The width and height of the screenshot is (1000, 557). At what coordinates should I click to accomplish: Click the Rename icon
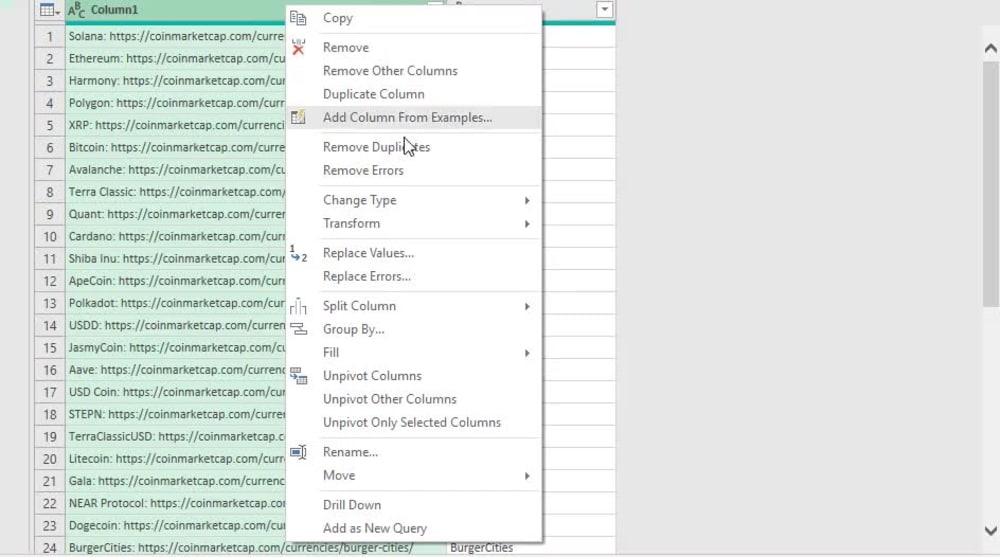[x=298, y=452]
